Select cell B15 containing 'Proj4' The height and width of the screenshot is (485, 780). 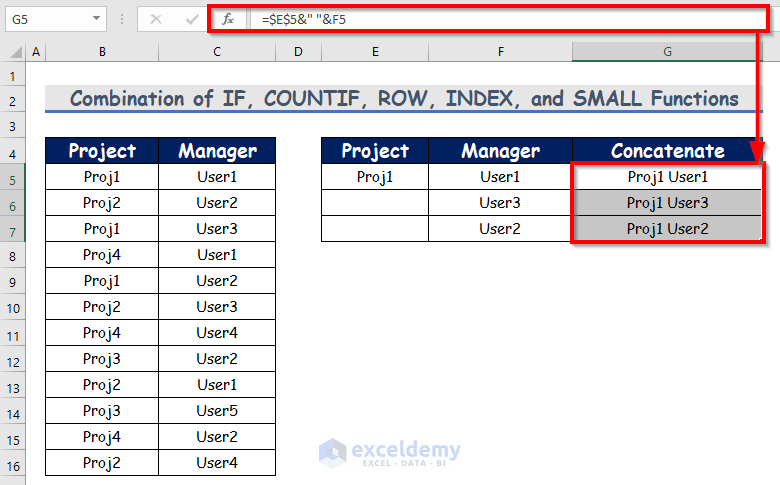(102, 437)
